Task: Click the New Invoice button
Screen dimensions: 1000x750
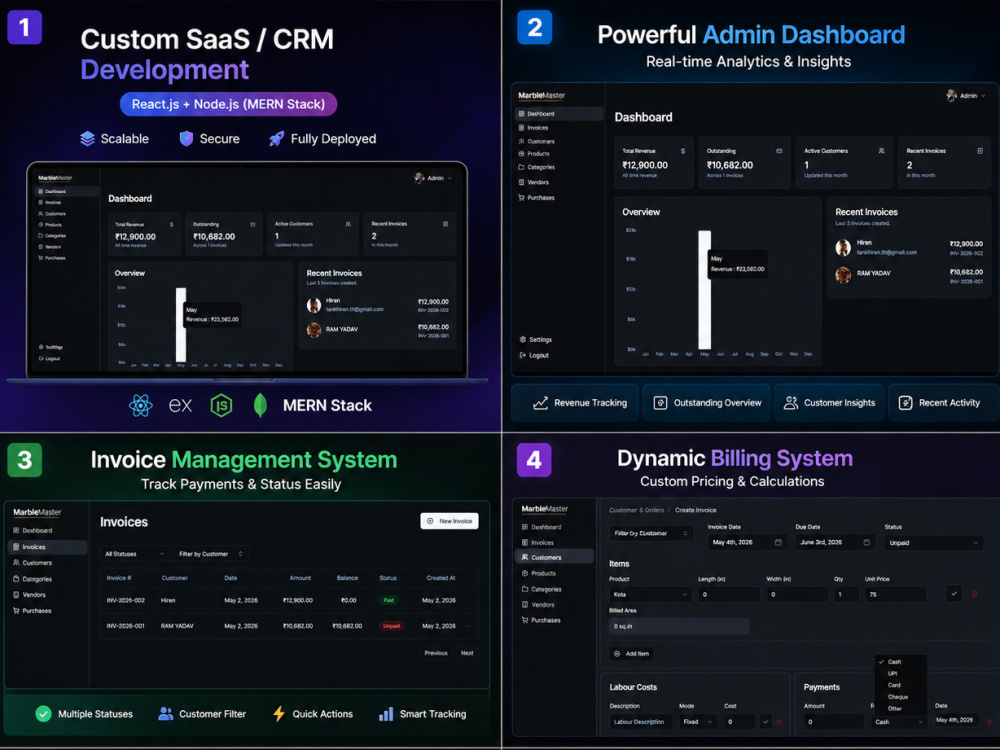Action: click(450, 521)
